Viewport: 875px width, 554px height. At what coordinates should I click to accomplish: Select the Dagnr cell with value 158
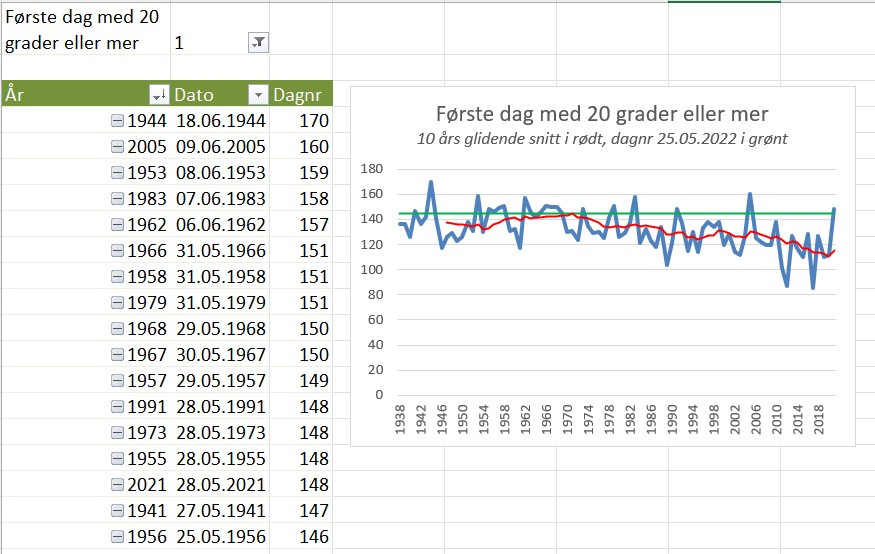(301, 199)
